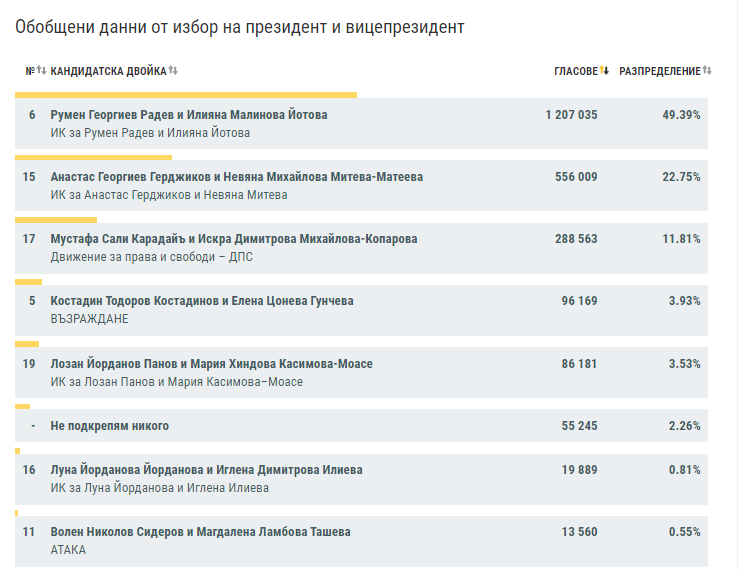Click the Луна Йорданова candidate pair name

tap(206, 470)
